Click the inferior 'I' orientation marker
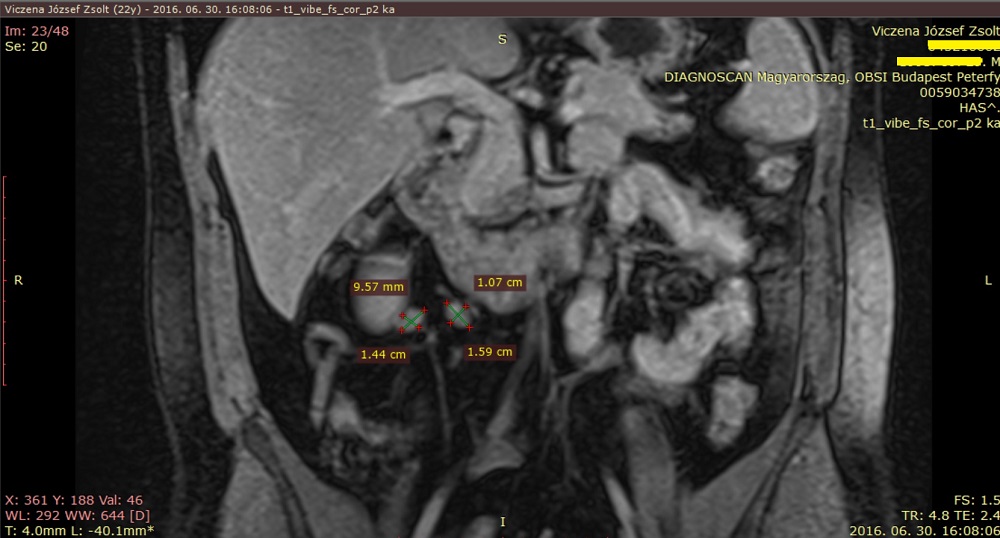The width and height of the screenshot is (1000, 538). [502, 522]
